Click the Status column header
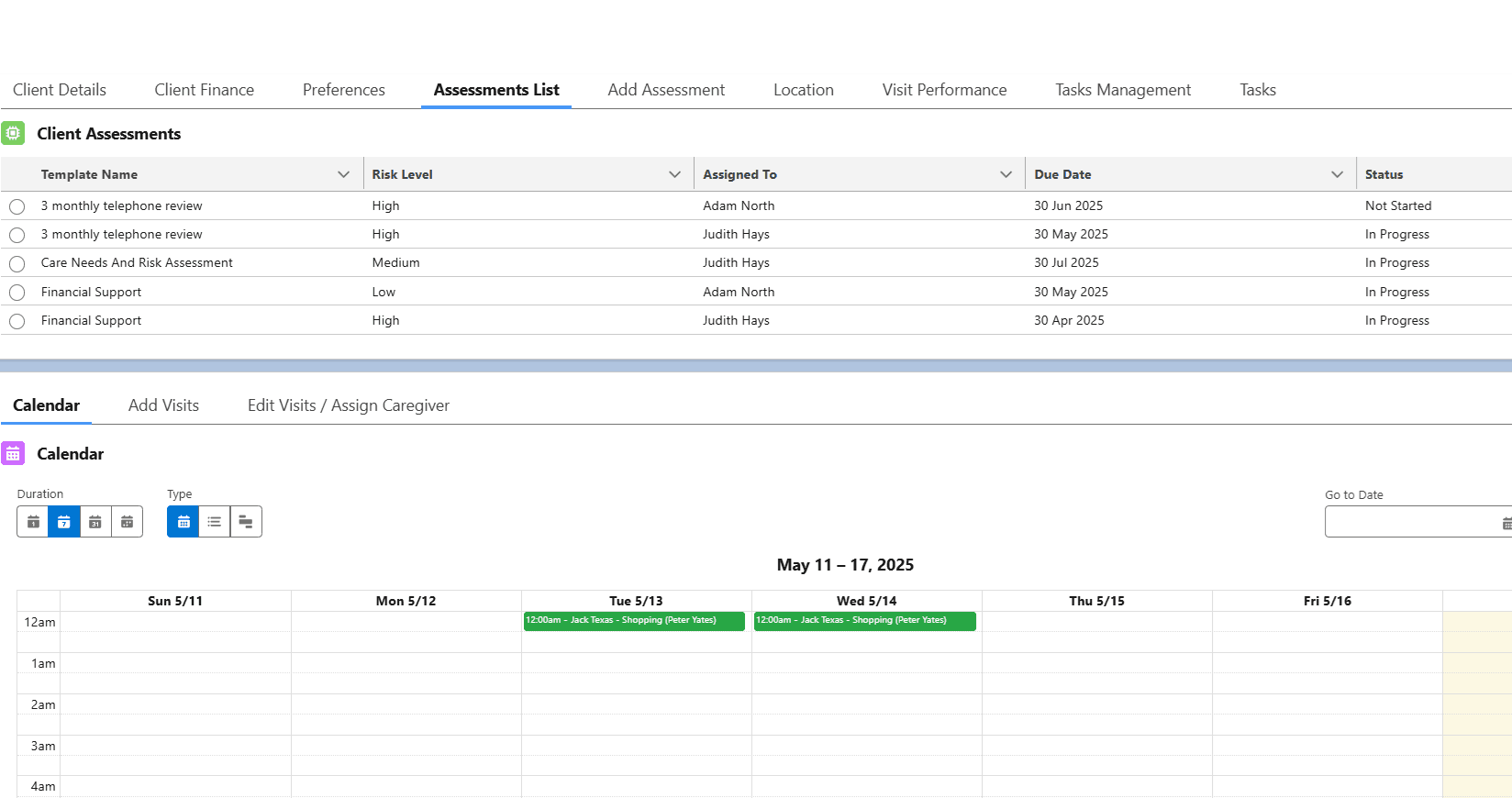Image resolution: width=1512 pixels, height=798 pixels. 1384,174
